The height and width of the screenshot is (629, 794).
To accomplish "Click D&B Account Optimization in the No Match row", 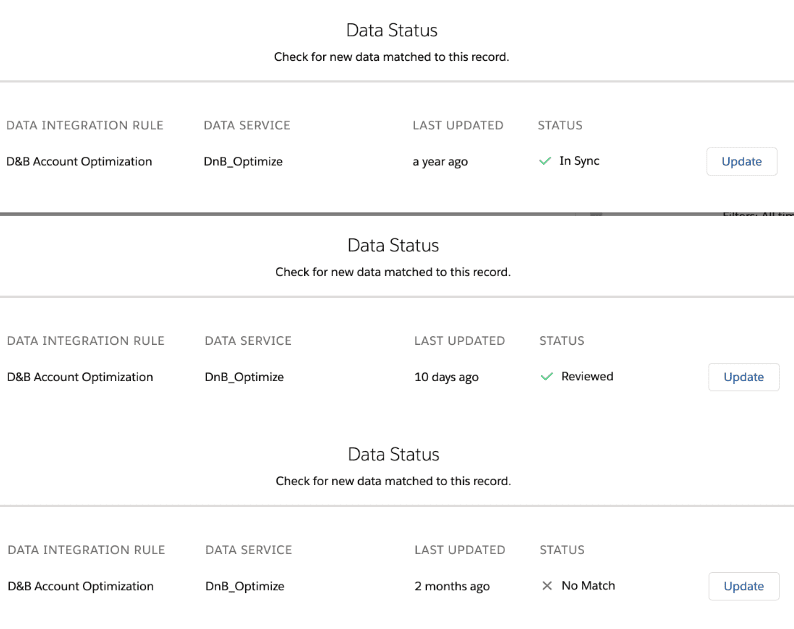I will coord(80,587).
